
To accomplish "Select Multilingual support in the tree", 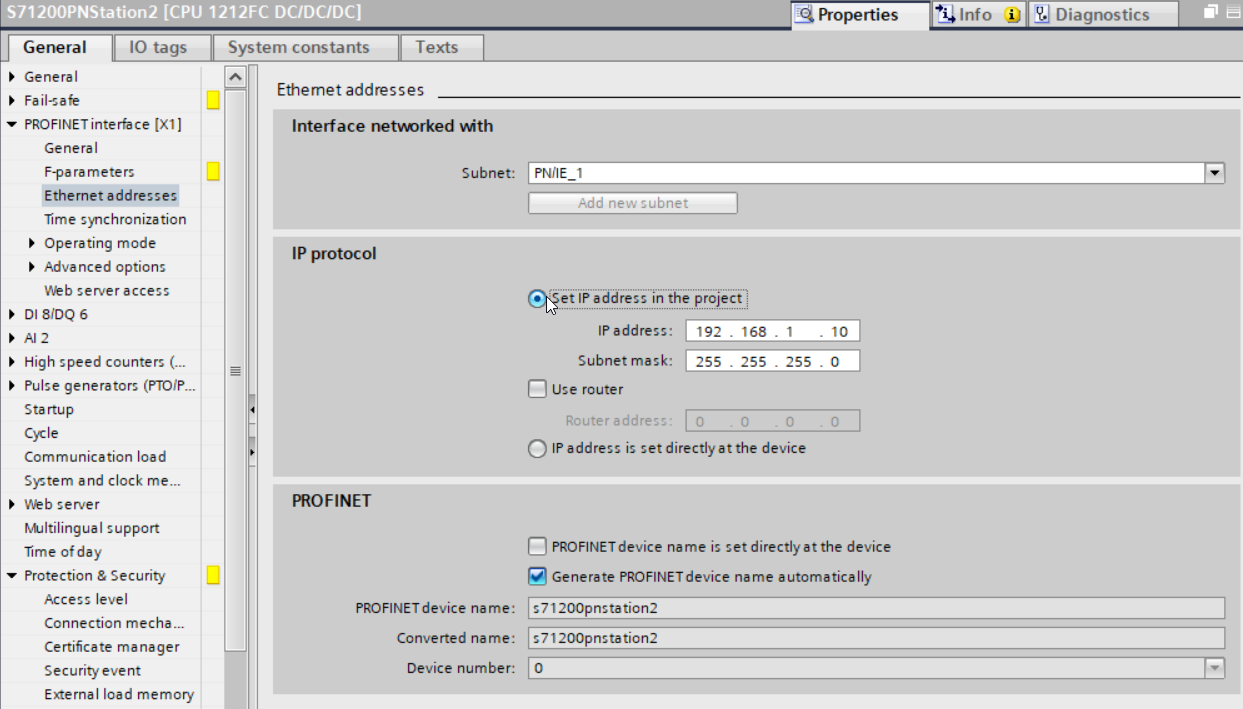I will [x=92, y=528].
